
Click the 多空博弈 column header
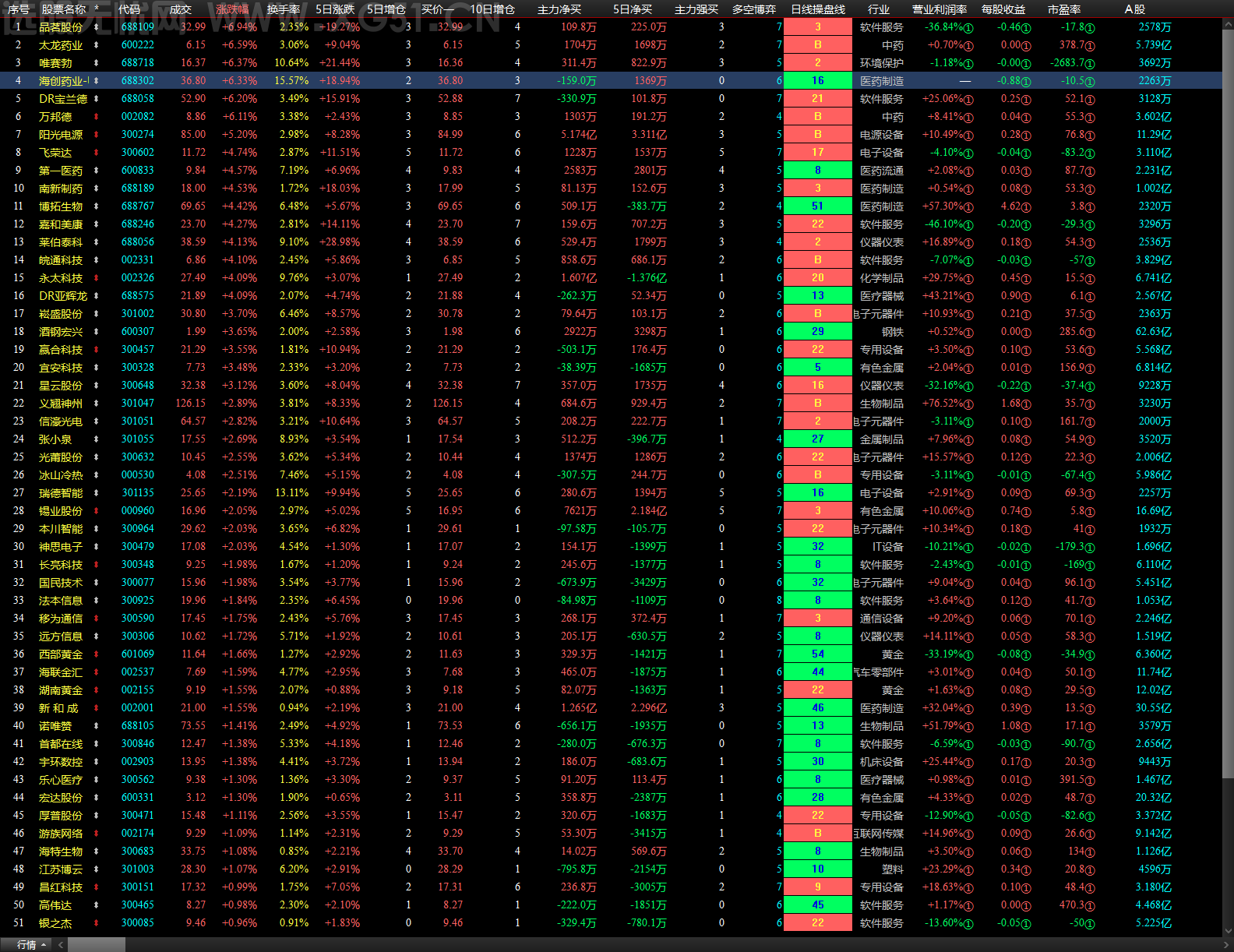click(x=754, y=9)
